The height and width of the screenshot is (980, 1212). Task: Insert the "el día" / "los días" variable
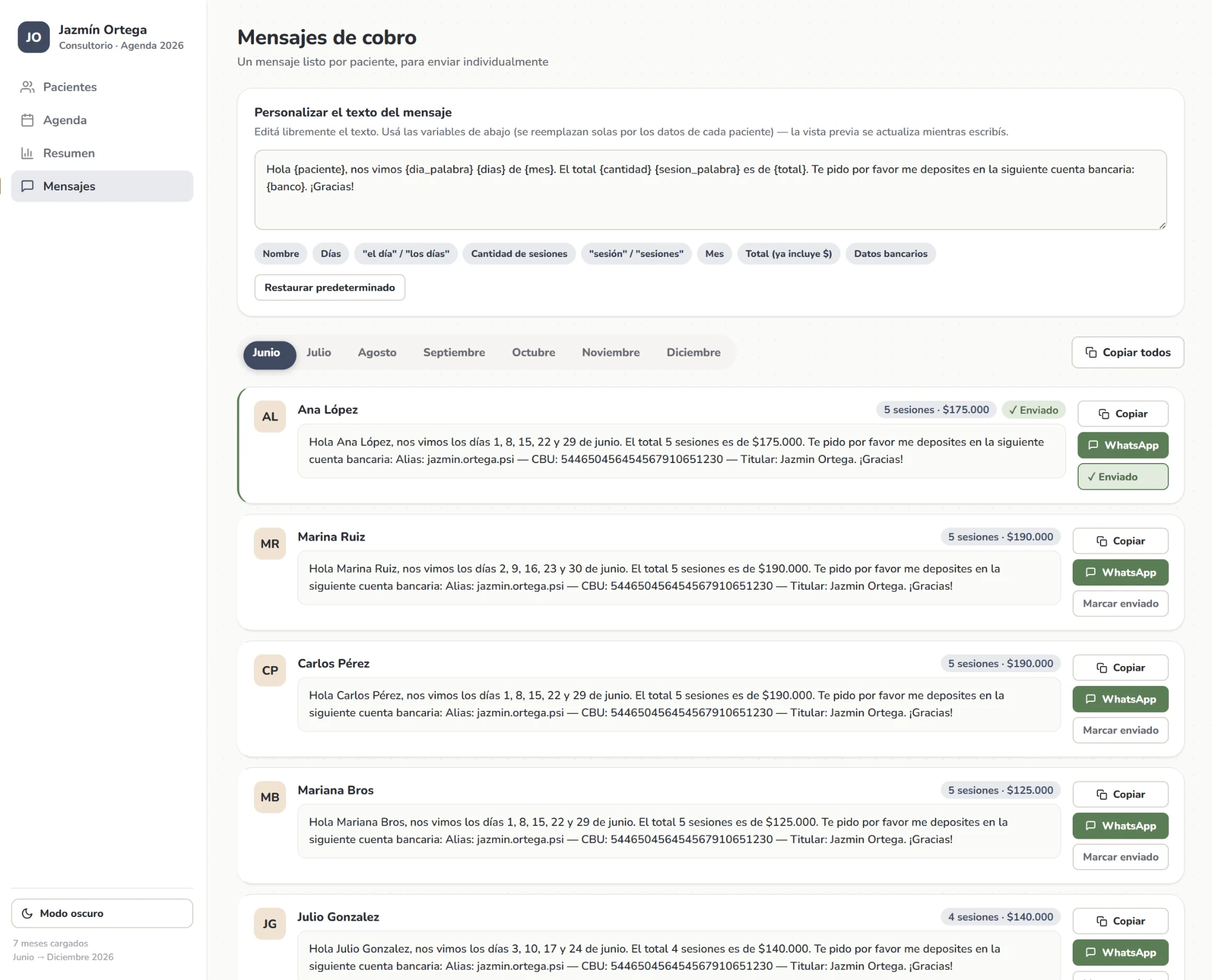[x=406, y=253]
